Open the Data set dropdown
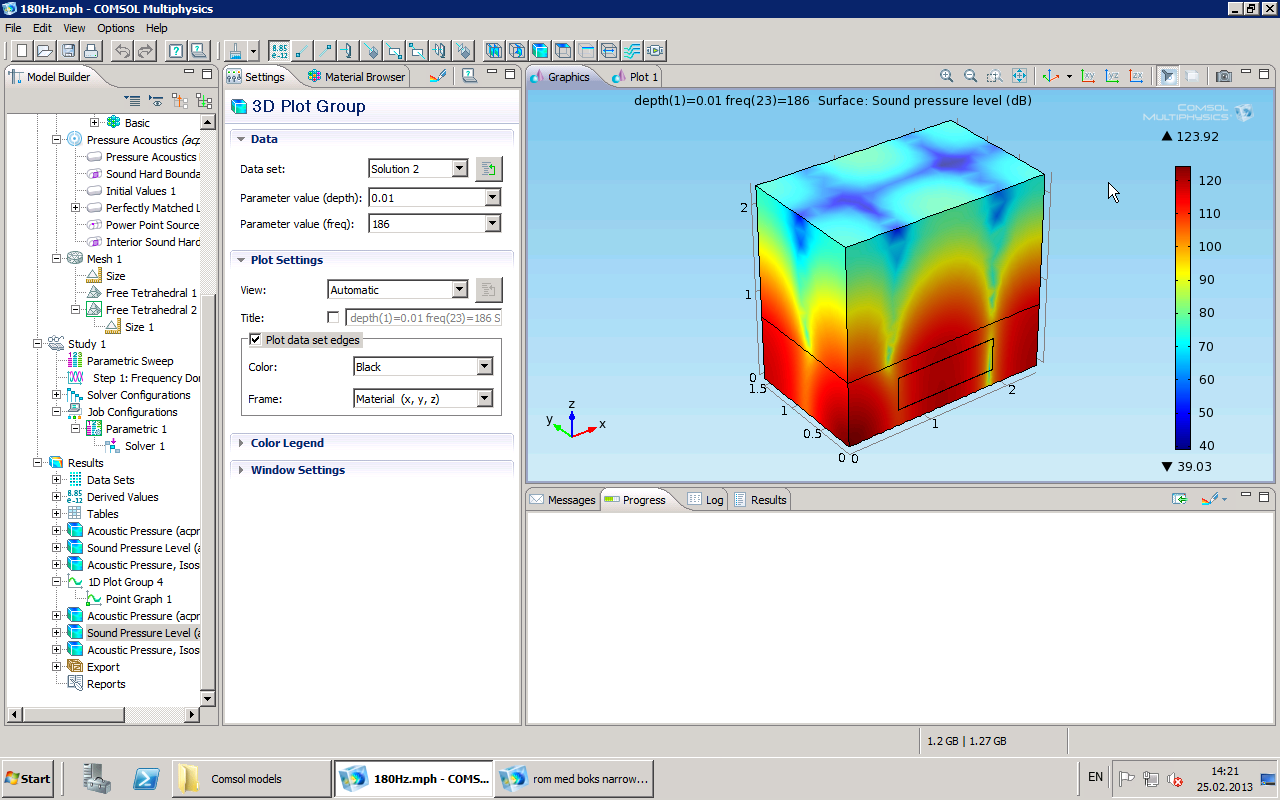The width and height of the screenshot is (1280, 800). coord(459,169)
